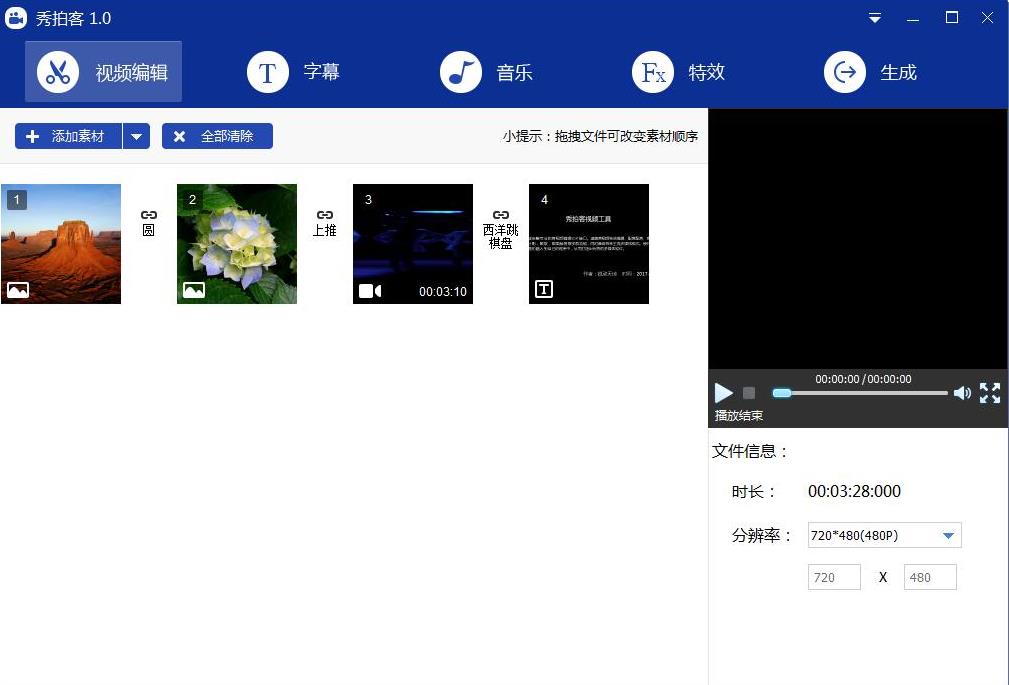Click the play button in preview
Viewport: 1009px width, 685px height.
[x=724, y=393]
